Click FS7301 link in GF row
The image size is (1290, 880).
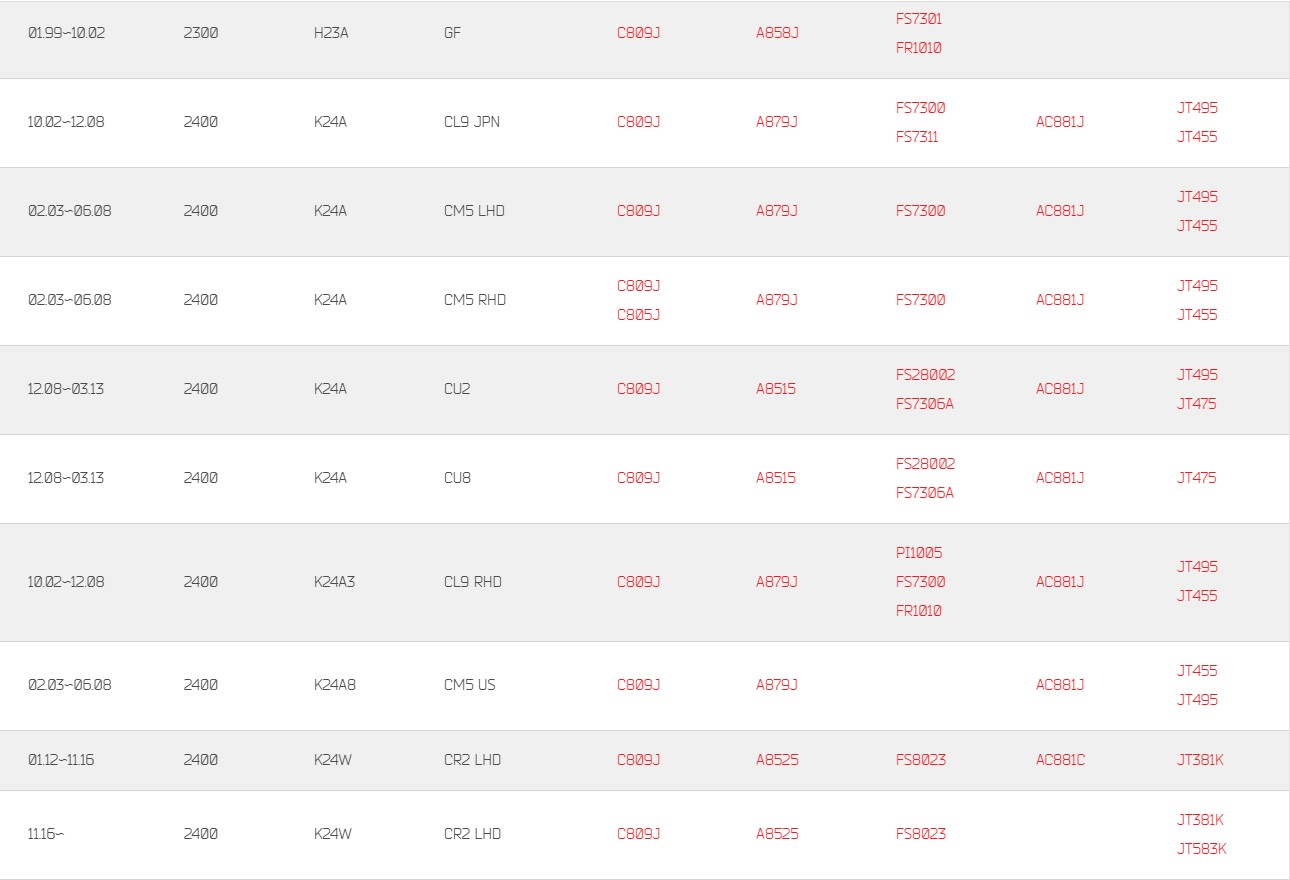[x=919, y=19]
